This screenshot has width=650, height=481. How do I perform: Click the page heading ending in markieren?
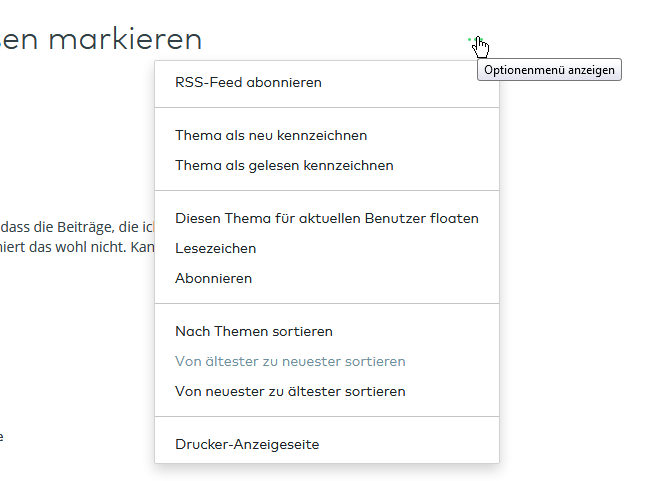click(x=100, y=39)
